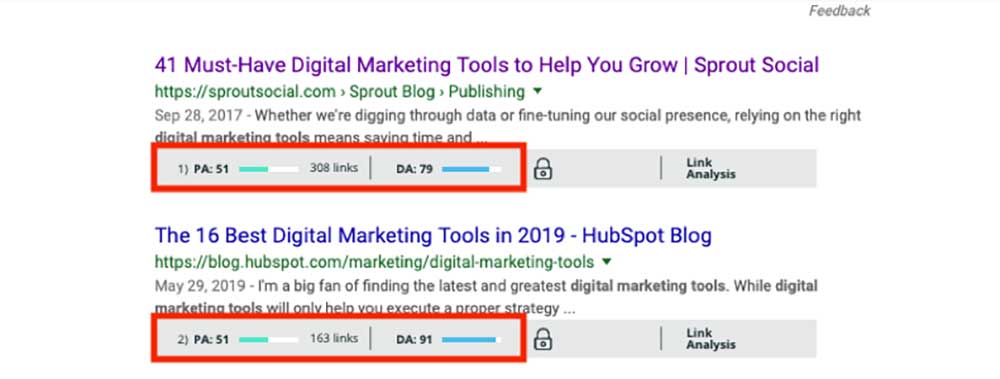1000x379 pixels.
Task: Click the blog.hubspot.com green URL text
Action: click(x=374, y=262)
